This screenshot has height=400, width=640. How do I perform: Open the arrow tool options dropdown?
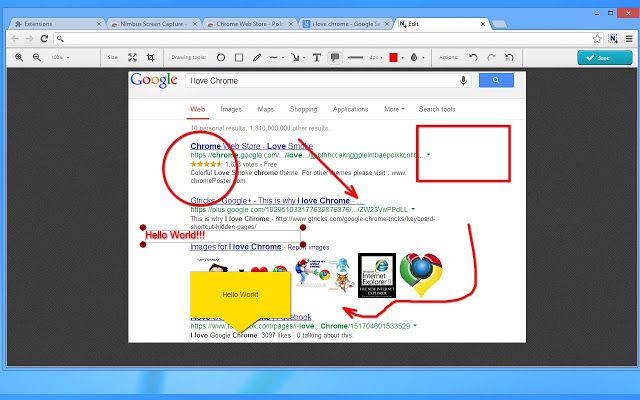(x=304, y=58)
